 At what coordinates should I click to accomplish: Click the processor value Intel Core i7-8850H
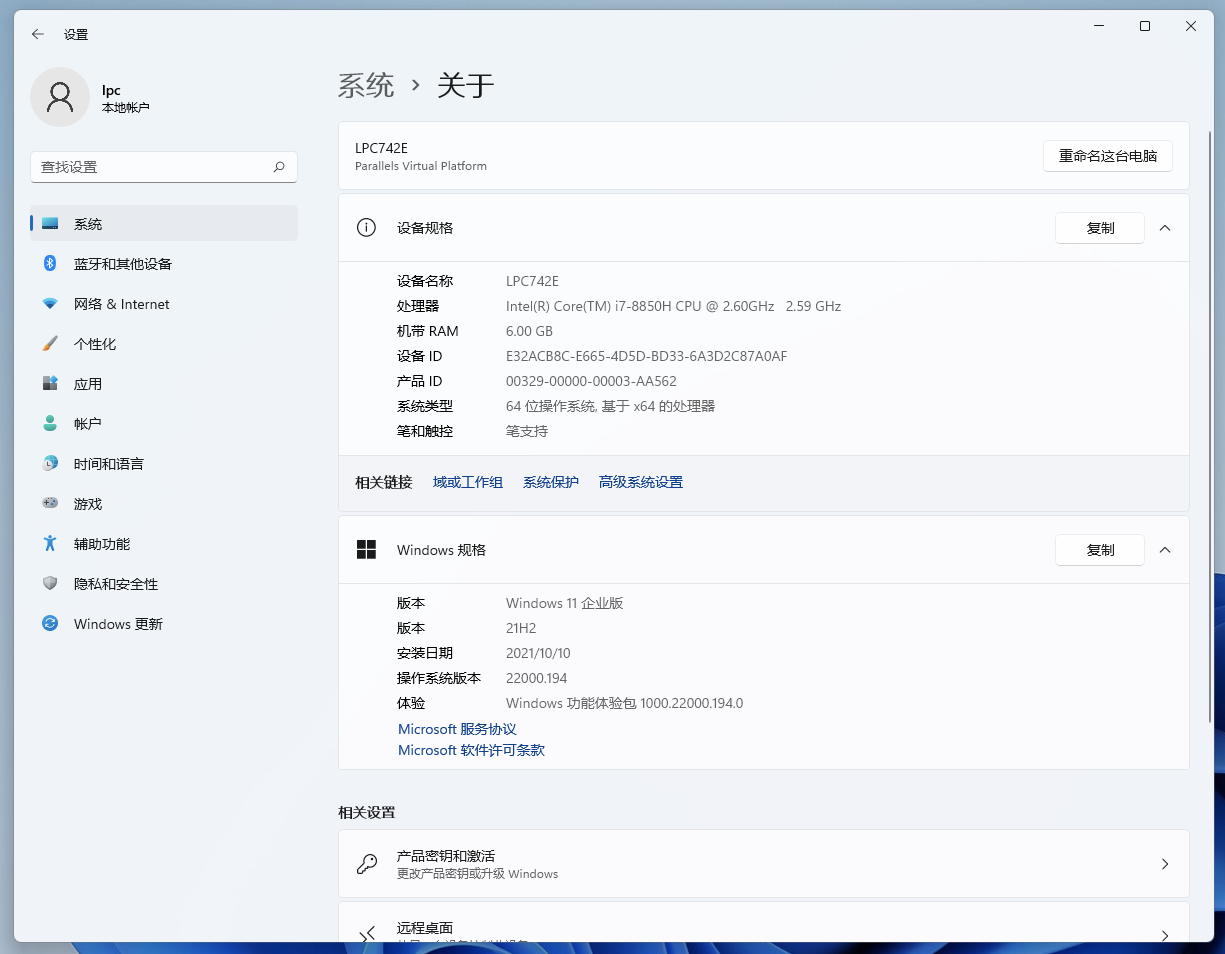pos(673,306)
